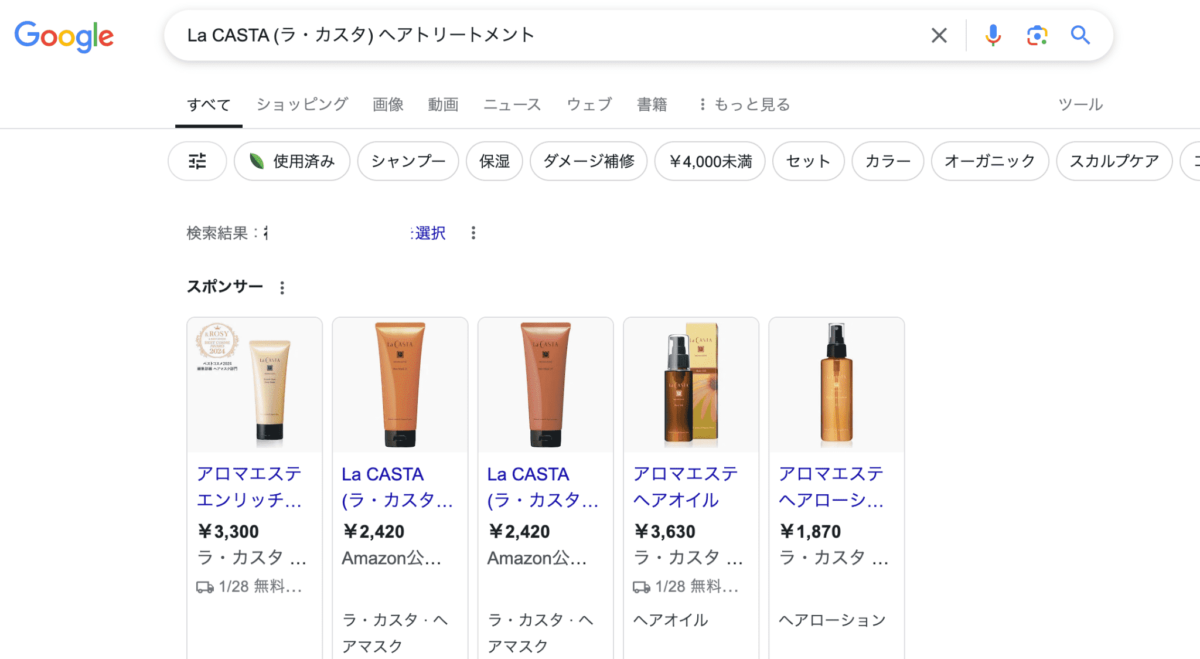Open three-dot options next to 選択
The height and width of the screenshot is (659, 1200).
(x=473, y=233)
